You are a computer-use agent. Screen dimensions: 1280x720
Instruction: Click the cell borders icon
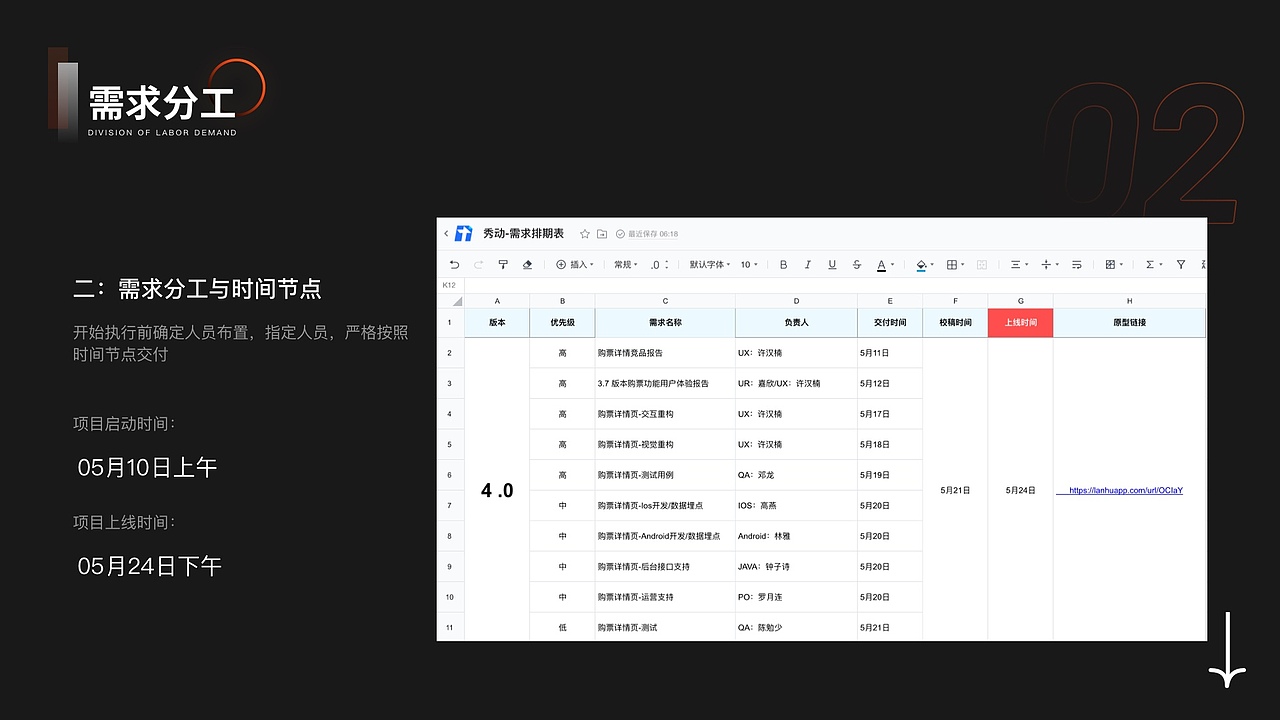coord(952,264)
